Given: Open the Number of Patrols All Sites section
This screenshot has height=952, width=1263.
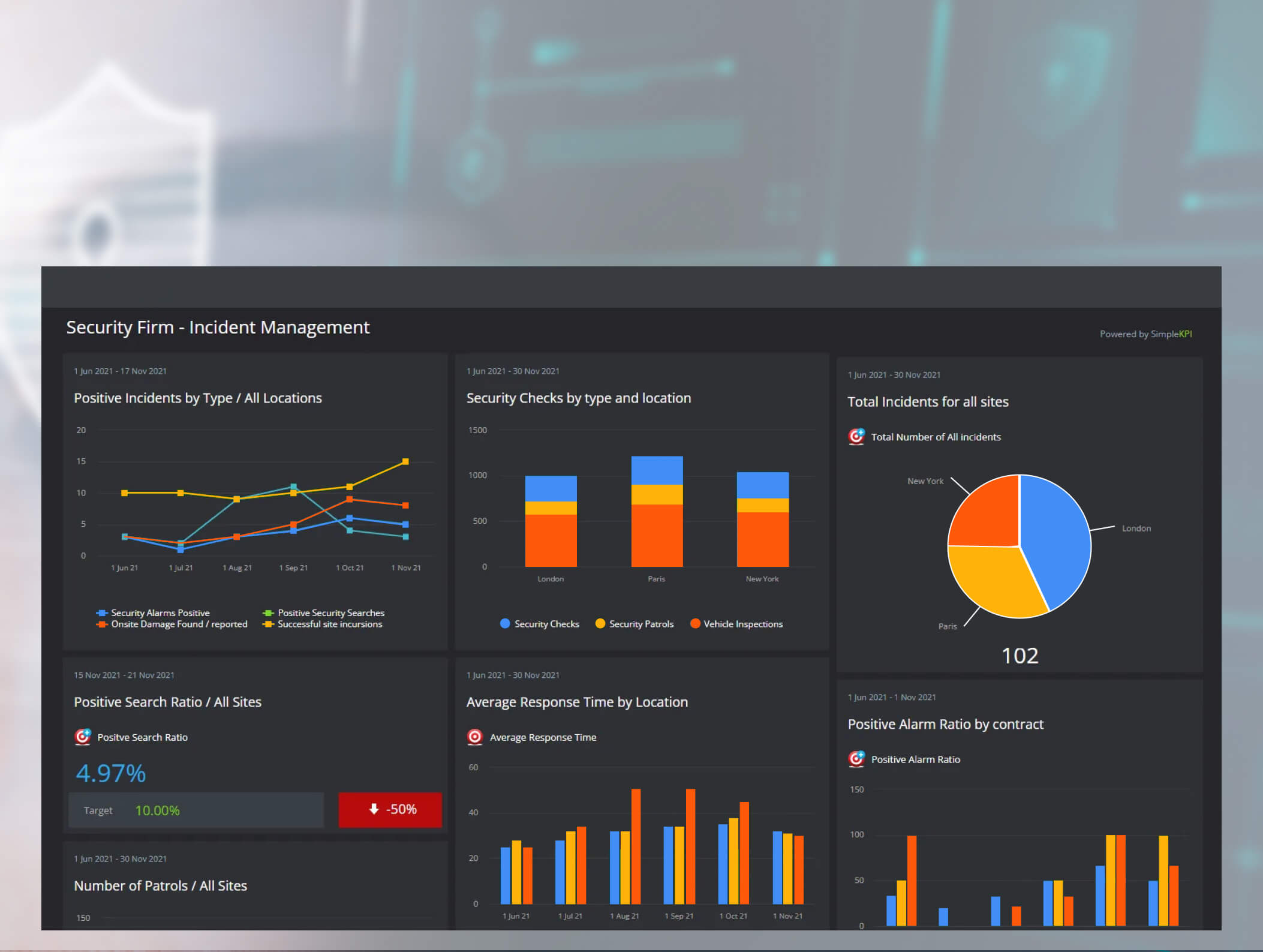Looking at the screenshot, I should click(x=174, y=886).
